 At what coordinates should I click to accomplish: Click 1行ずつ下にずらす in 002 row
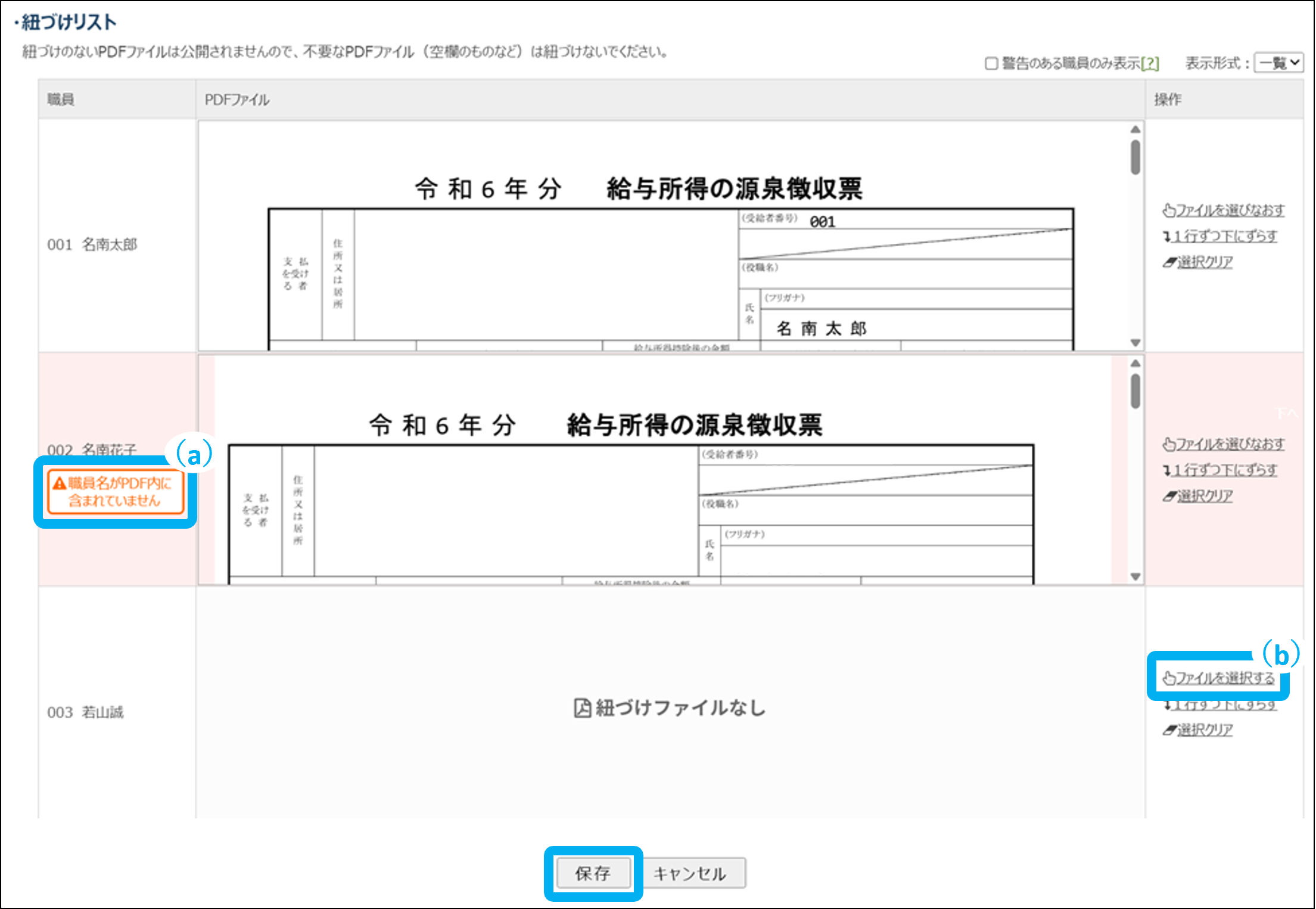1220,470
